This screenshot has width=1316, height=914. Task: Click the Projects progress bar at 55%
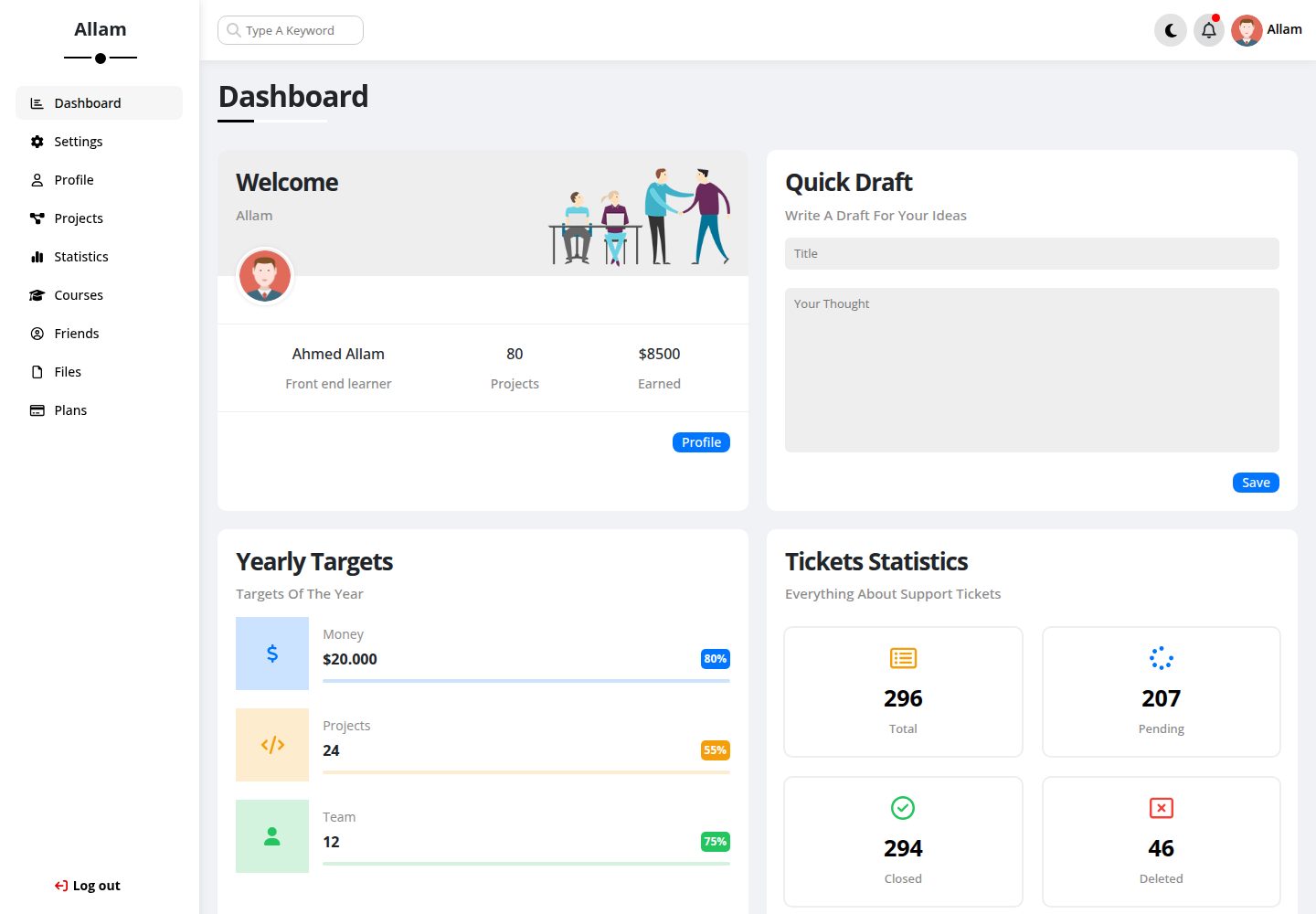tap(526, 772)
